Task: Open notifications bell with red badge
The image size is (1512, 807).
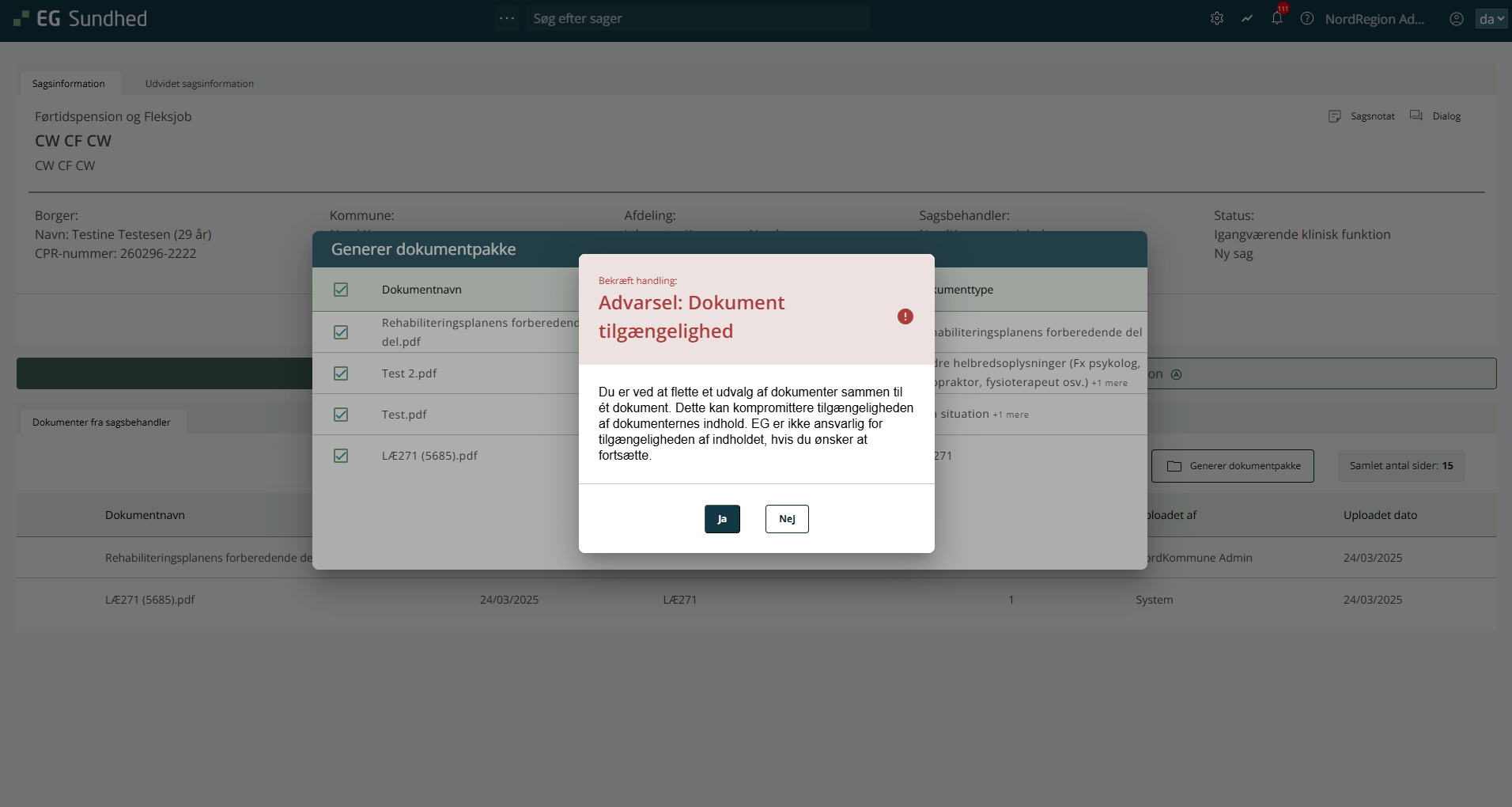Action: 1277,18
